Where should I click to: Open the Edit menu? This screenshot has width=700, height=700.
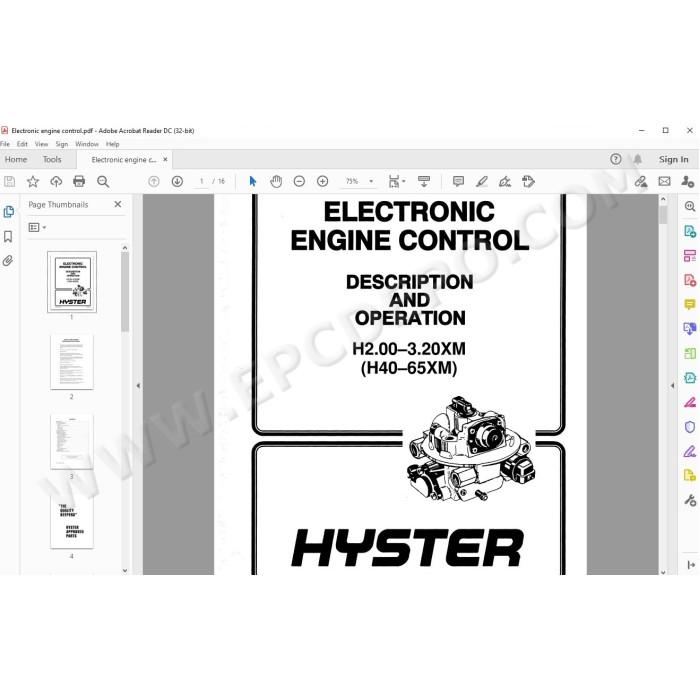pyautogui.click(x=22, y=144)
